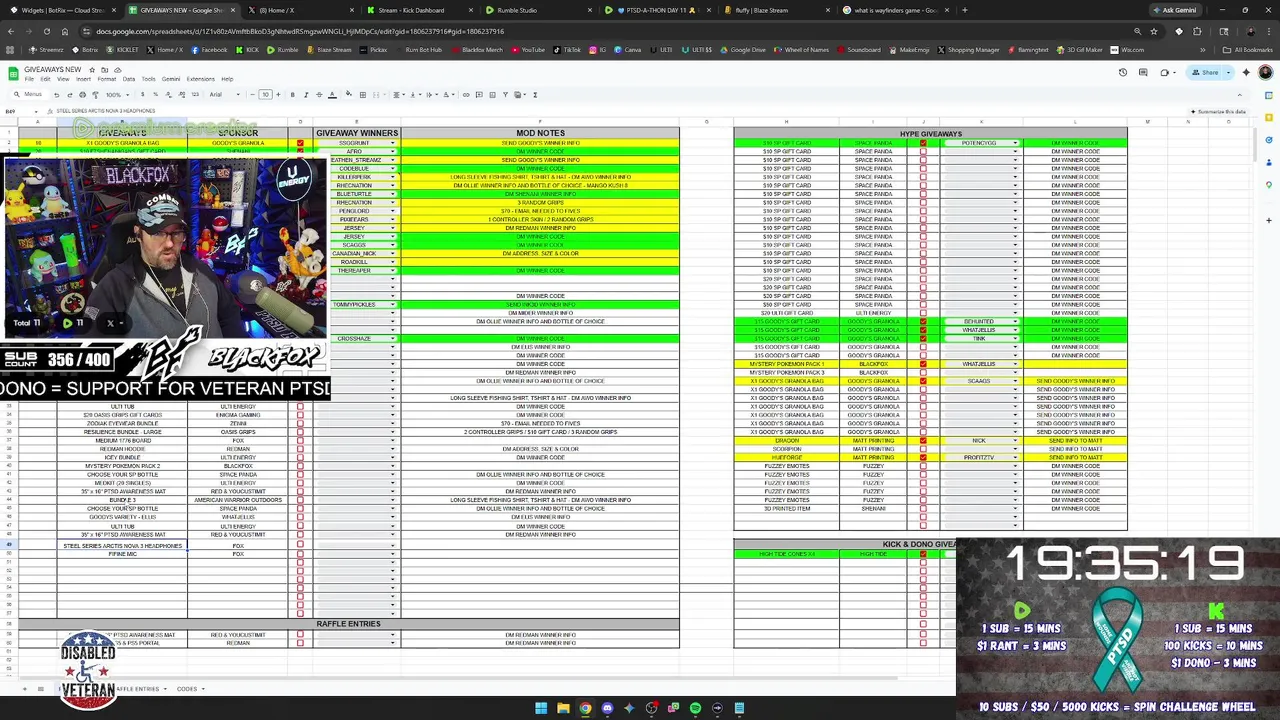Toggle the hype checkbox in the TINK row
This screenshot has height=720, width=1280.
coord(923,339)
